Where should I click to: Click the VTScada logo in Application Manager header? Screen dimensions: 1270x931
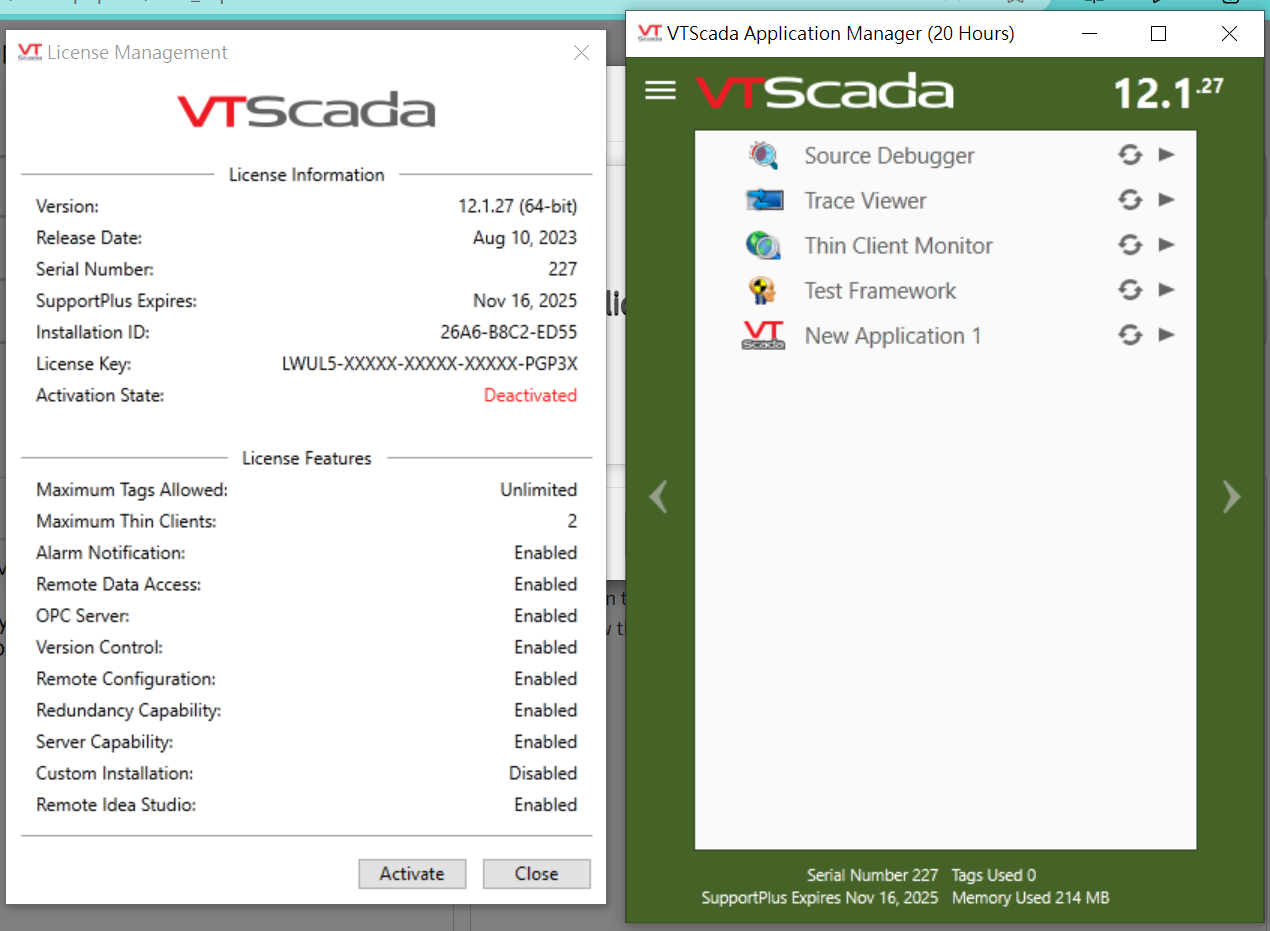pos(824,92)
